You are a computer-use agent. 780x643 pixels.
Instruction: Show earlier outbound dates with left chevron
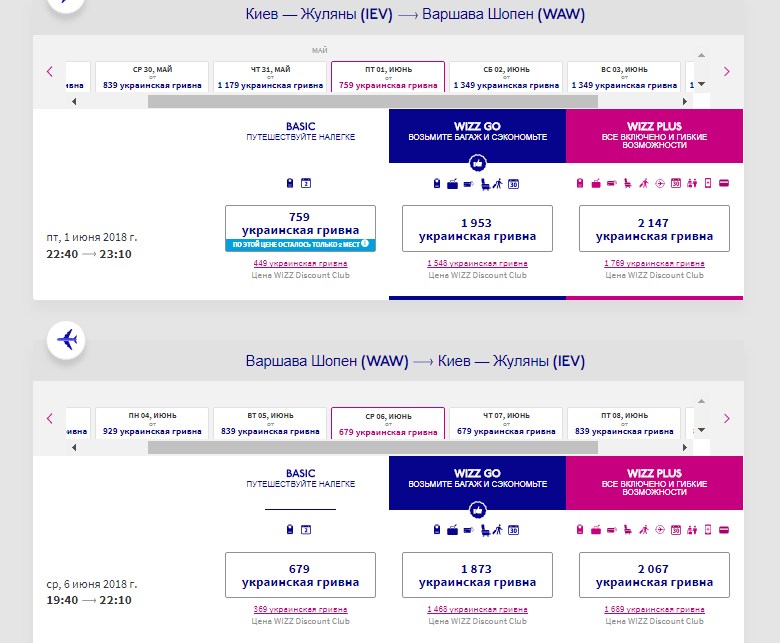click(x=50, y=72)
